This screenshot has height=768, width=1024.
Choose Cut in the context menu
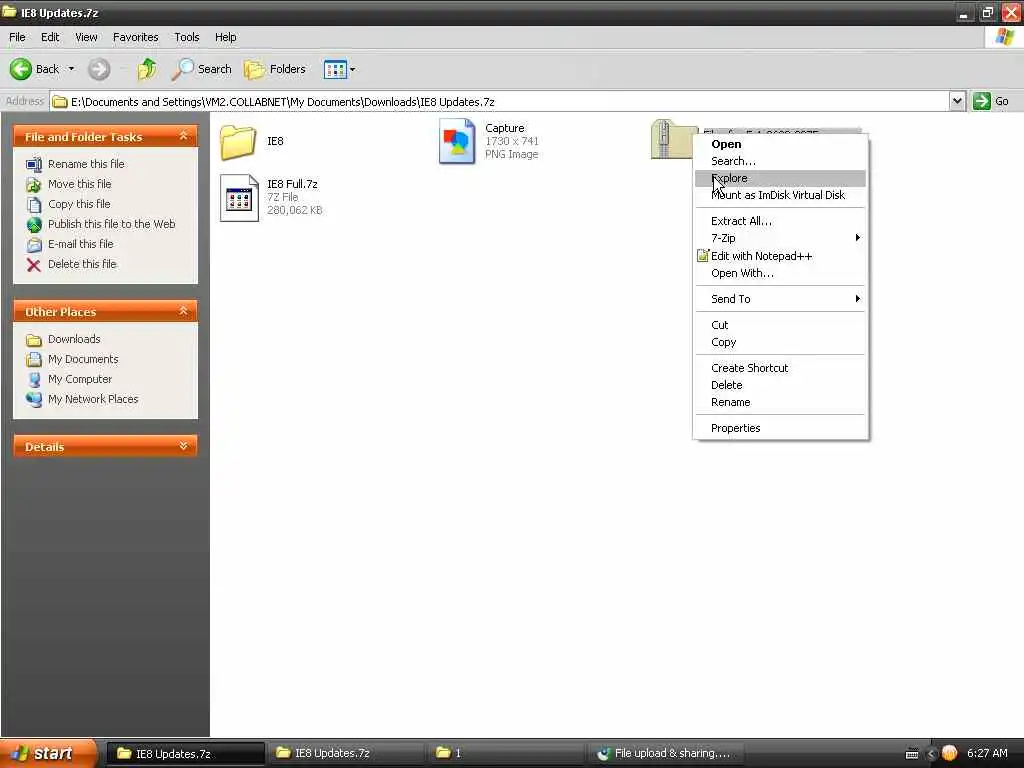tap(780, 325)
